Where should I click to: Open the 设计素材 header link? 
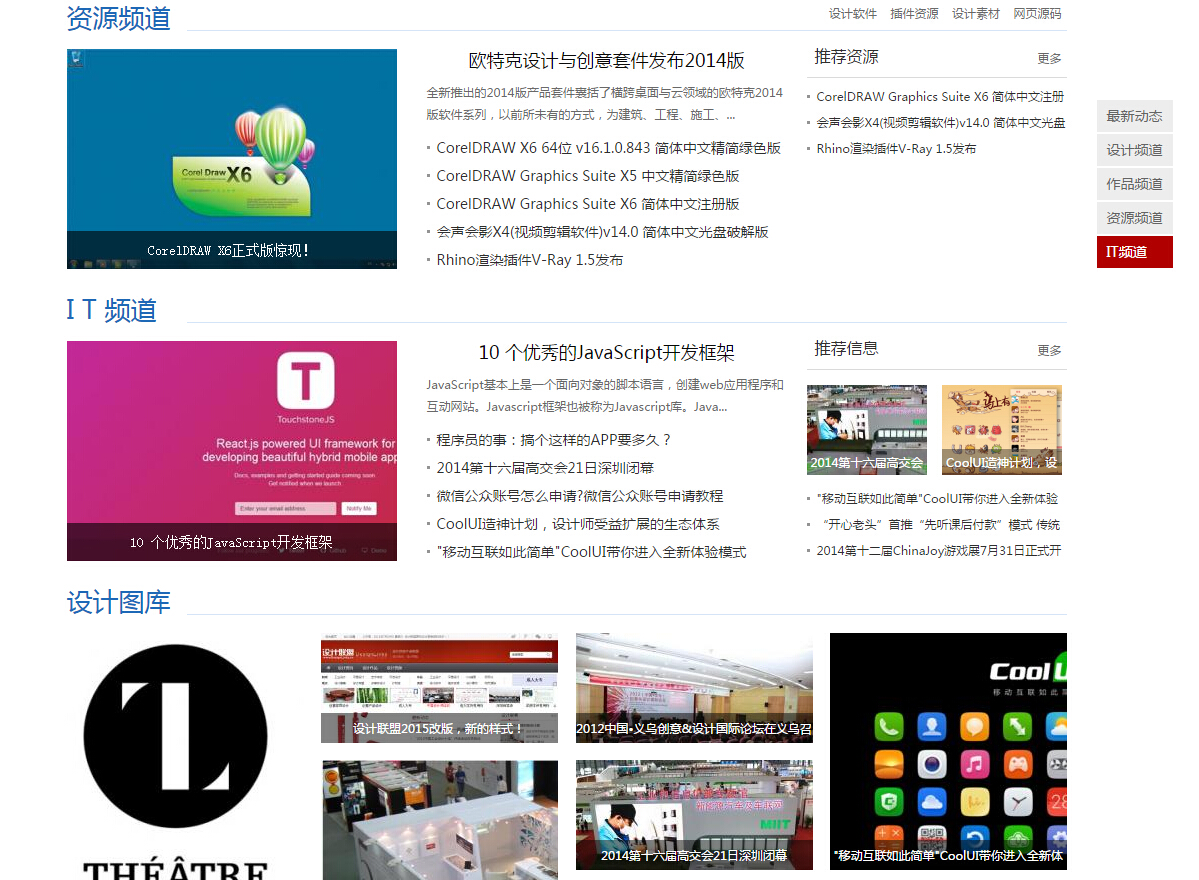pyautogui.click(x=975, y=14)
